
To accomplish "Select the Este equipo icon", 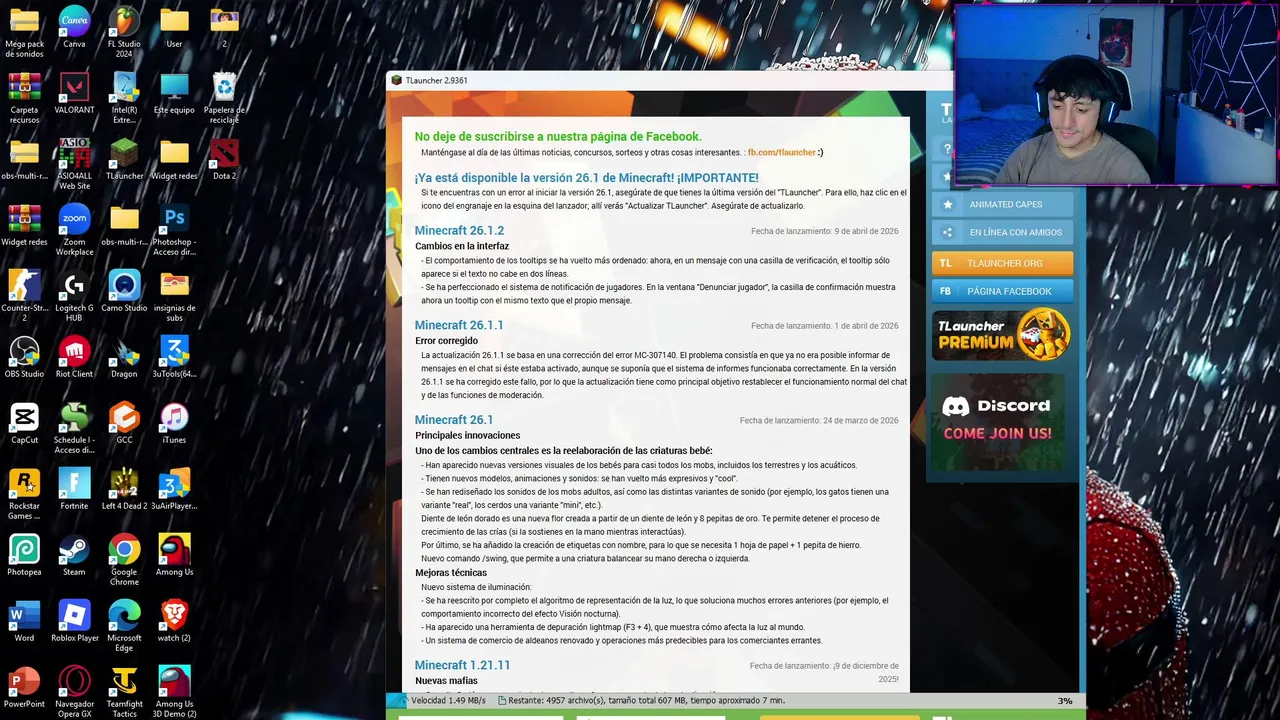I will click(x=174, y=94).
